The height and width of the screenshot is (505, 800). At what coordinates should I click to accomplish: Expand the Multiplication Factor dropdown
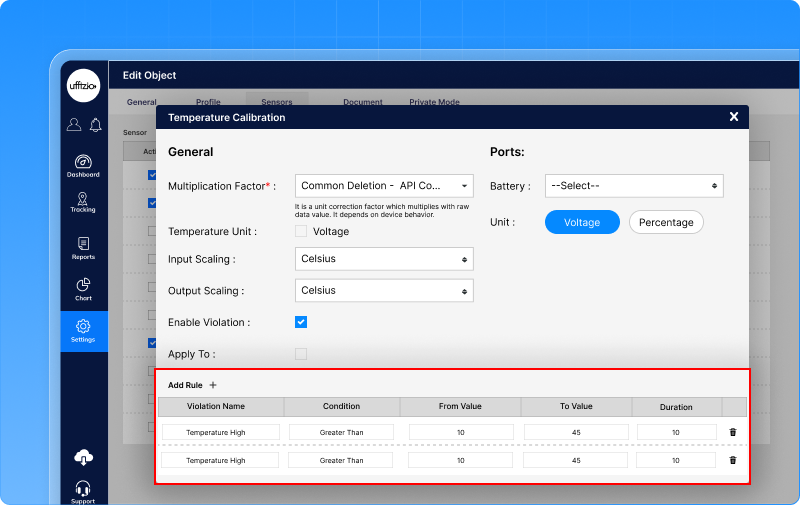coord(384,186)
